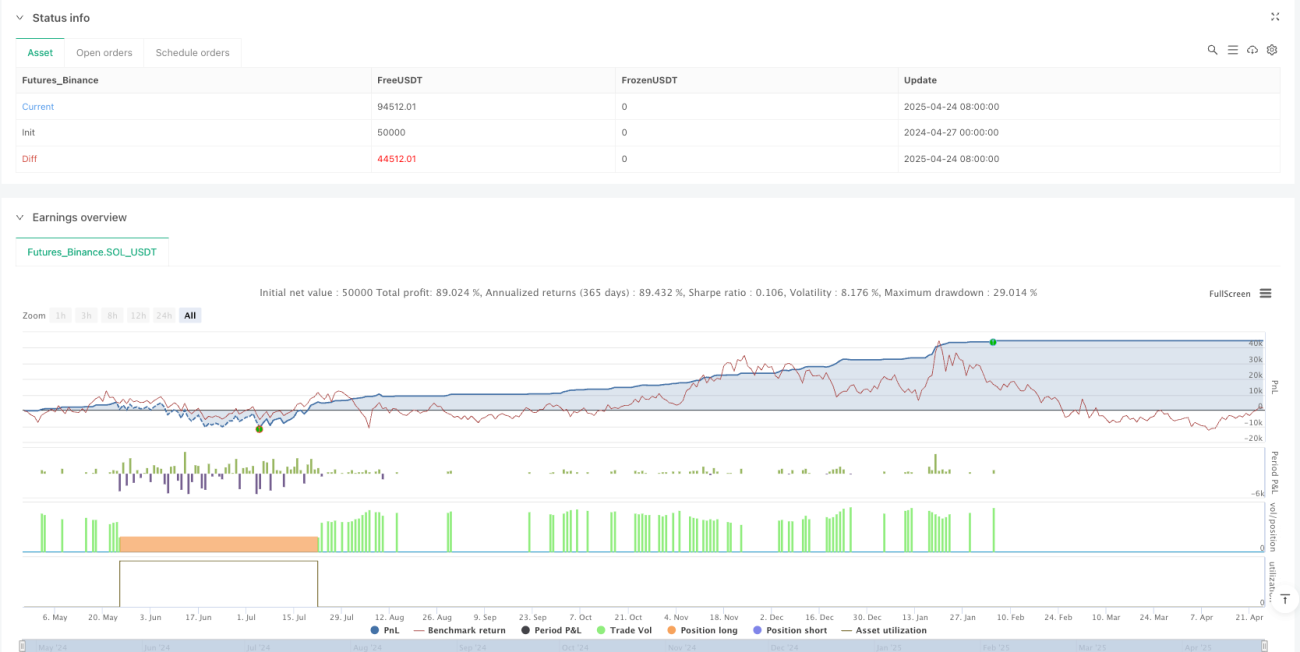The height and width of the screenshot is (652, 1300).
Task: Click the chart range navigator bar at the bottom
Action: tap(650, 646)
